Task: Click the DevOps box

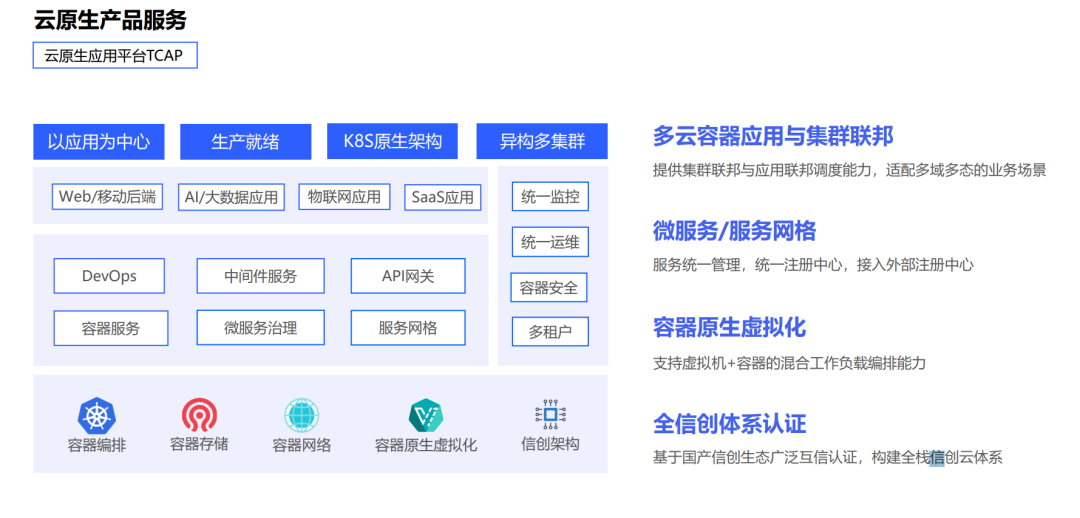Action: coord(109,276)
